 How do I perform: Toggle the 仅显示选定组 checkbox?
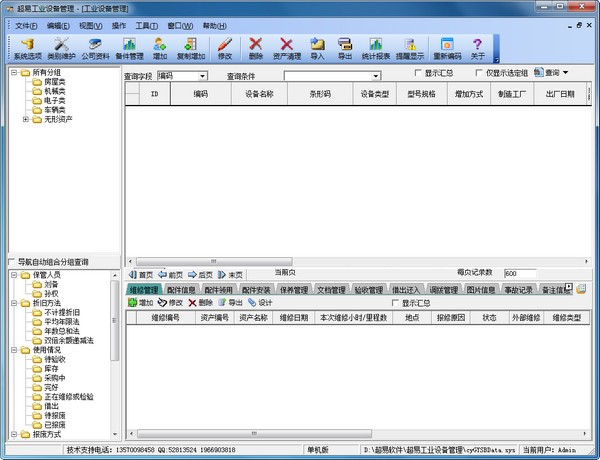pyautogui.click(x=477, y=74)
